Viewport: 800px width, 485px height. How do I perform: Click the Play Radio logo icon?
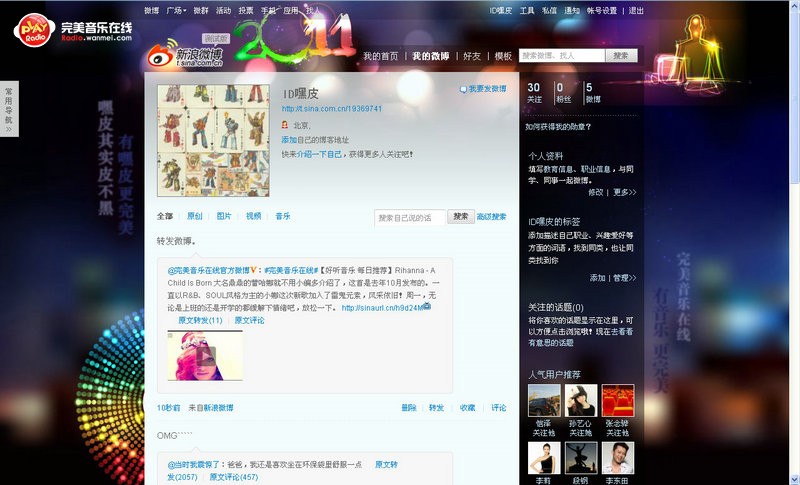click(33, 31)
